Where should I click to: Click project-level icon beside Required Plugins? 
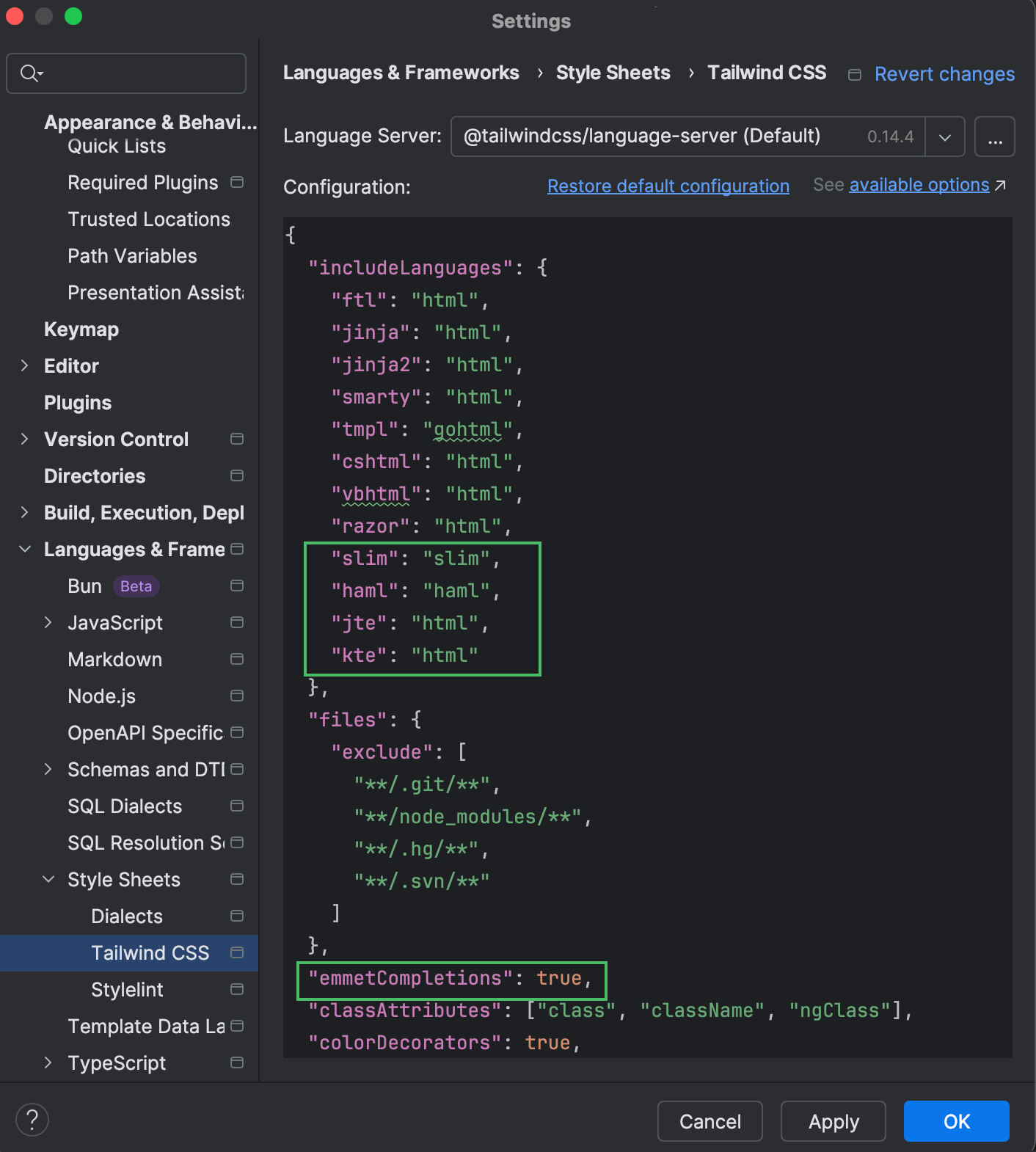(x=237, y=182)
